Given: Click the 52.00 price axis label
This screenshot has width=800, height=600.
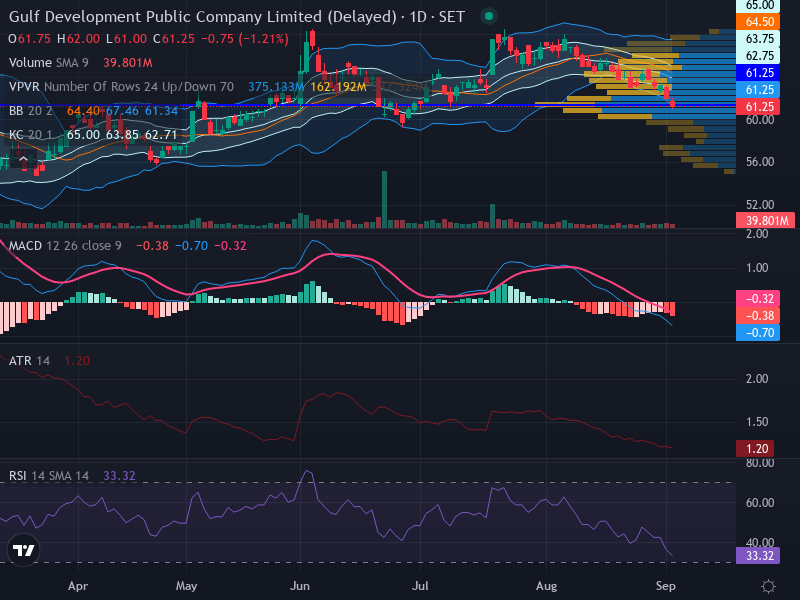Looking at the screenshot, I should 760,205.
